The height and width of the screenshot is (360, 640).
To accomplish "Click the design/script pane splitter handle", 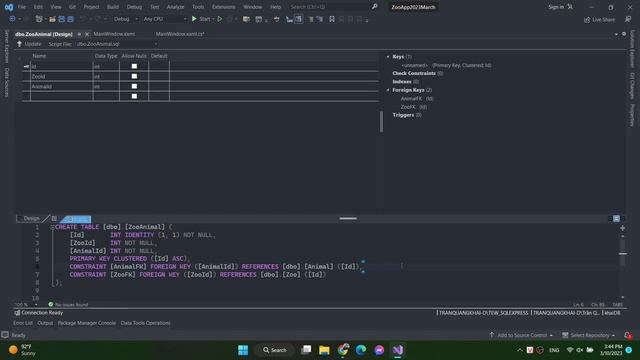I will click(x=348, y=218).
